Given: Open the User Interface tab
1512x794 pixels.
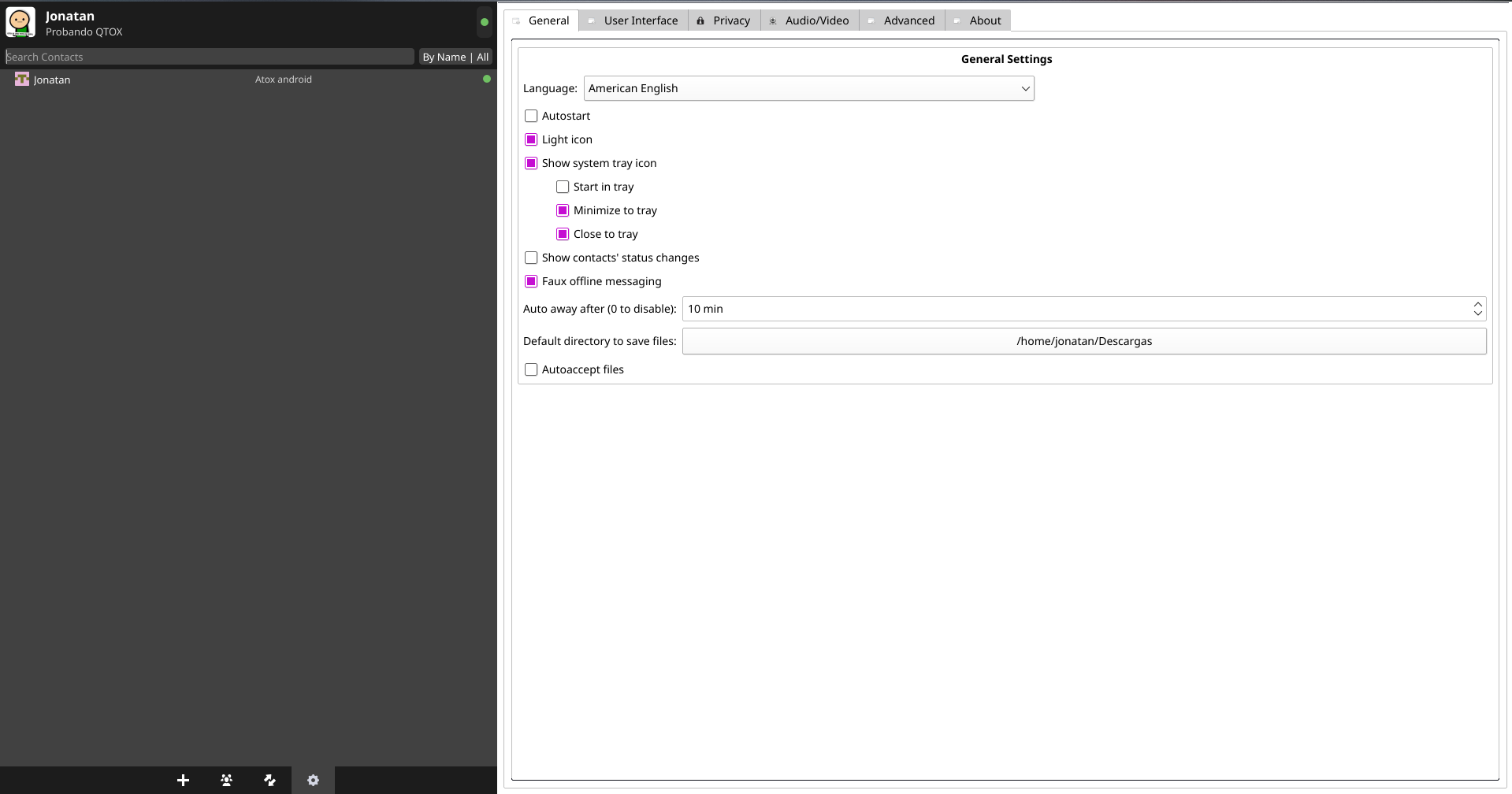Looking at the screenshot, I should tap(640, 20).
